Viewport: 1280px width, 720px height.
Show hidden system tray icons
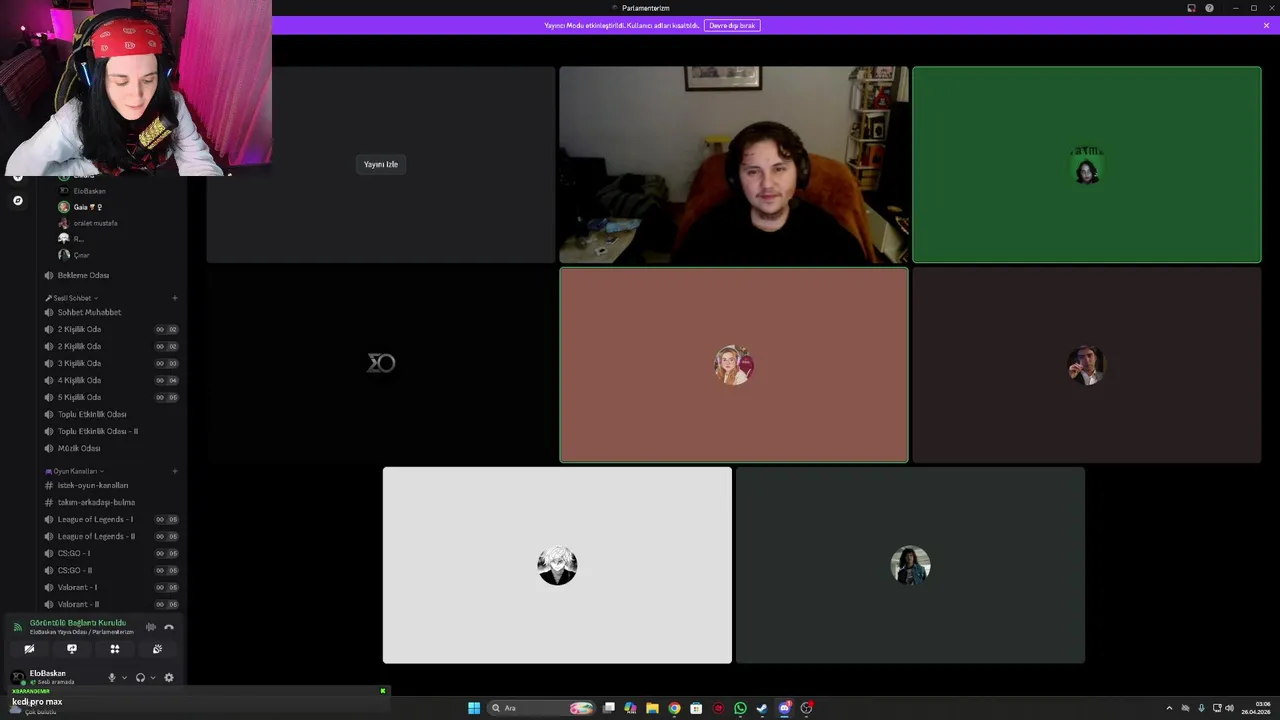point(1169,708)
